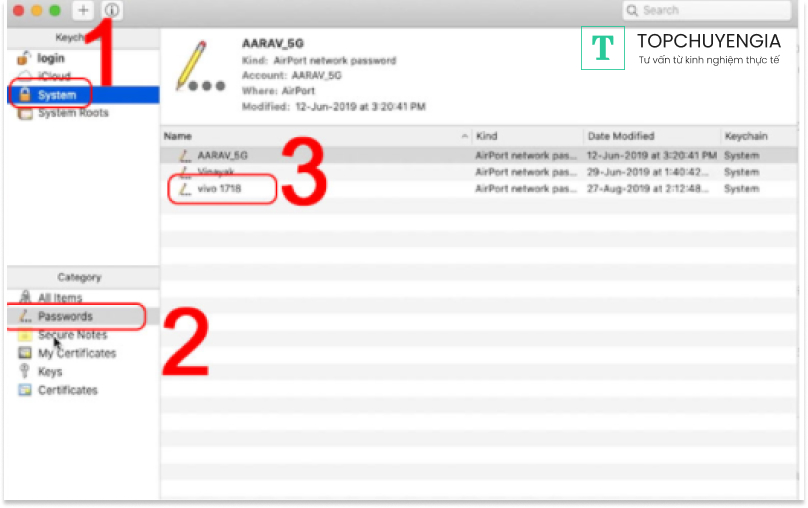This screenshot has height=508, width=808.
Task: Select the Passwords category
Action: pyautogui.click(x=65, y=316)
